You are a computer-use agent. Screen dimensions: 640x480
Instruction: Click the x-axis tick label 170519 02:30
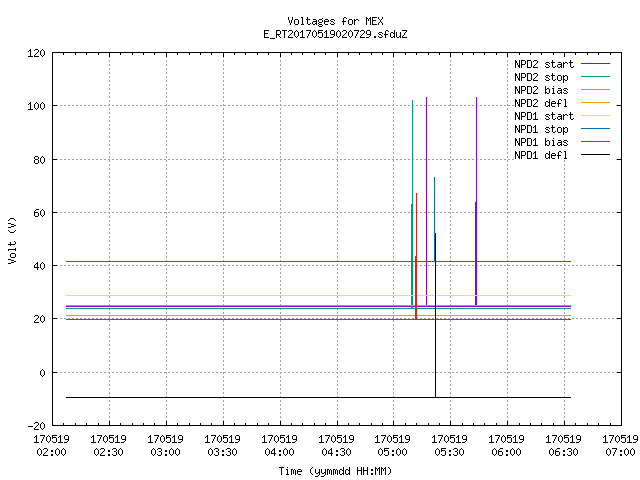[x=108, y=446]
